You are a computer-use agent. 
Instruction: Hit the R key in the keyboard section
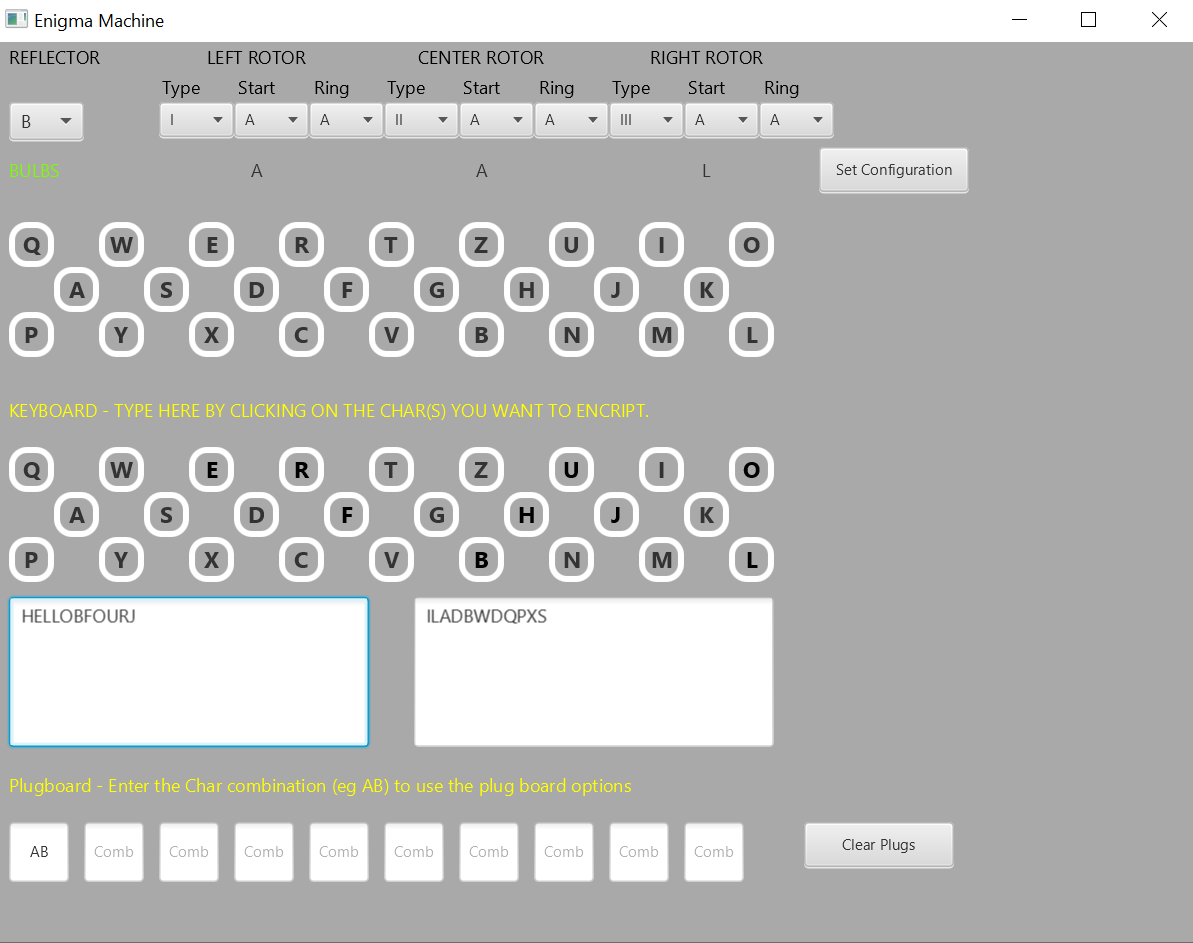[x=301, y=470]
